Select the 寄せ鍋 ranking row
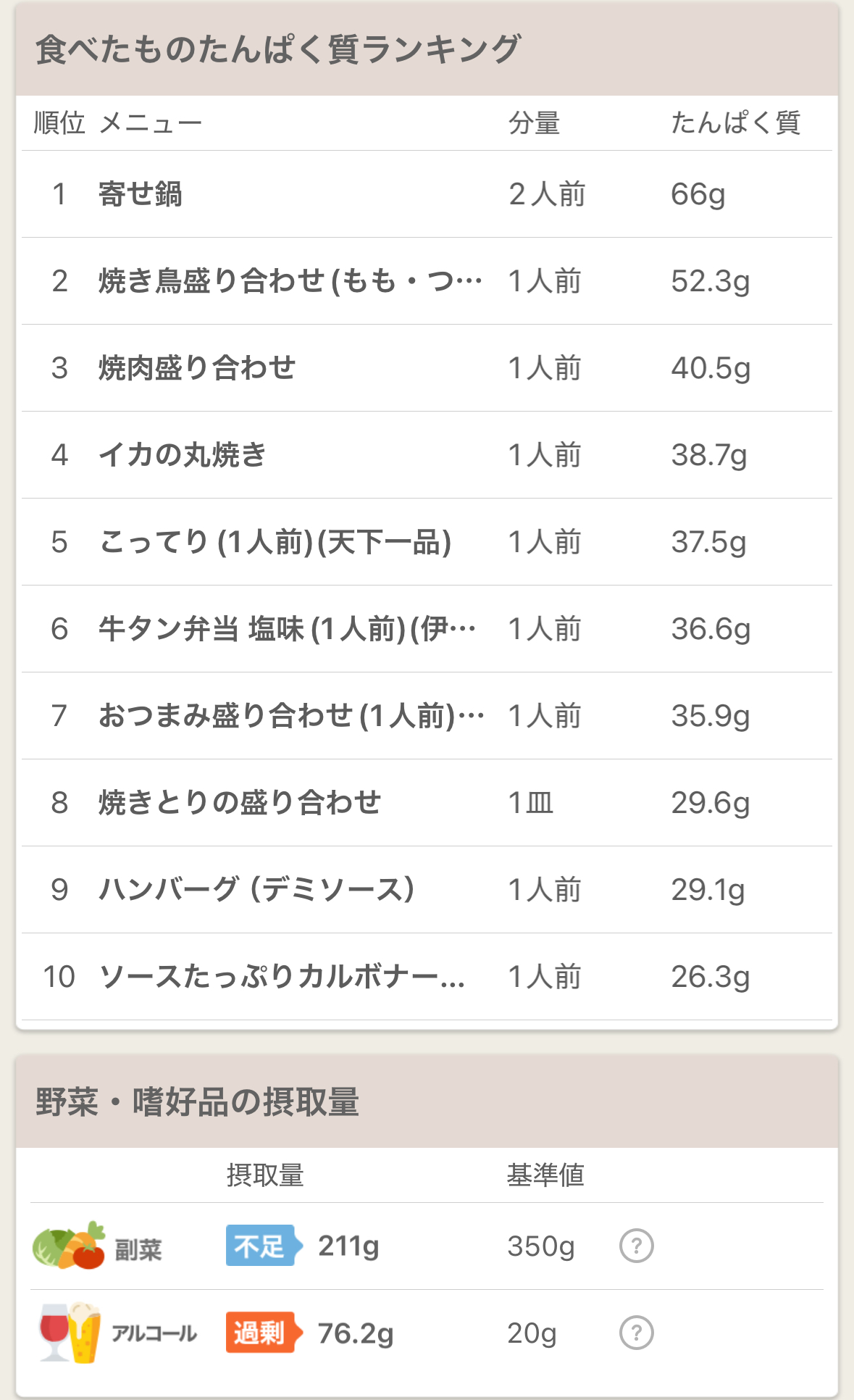Image resolution: width=854 pixels, height=1400 pixels. pyautogui.click(x=427, y=194)
